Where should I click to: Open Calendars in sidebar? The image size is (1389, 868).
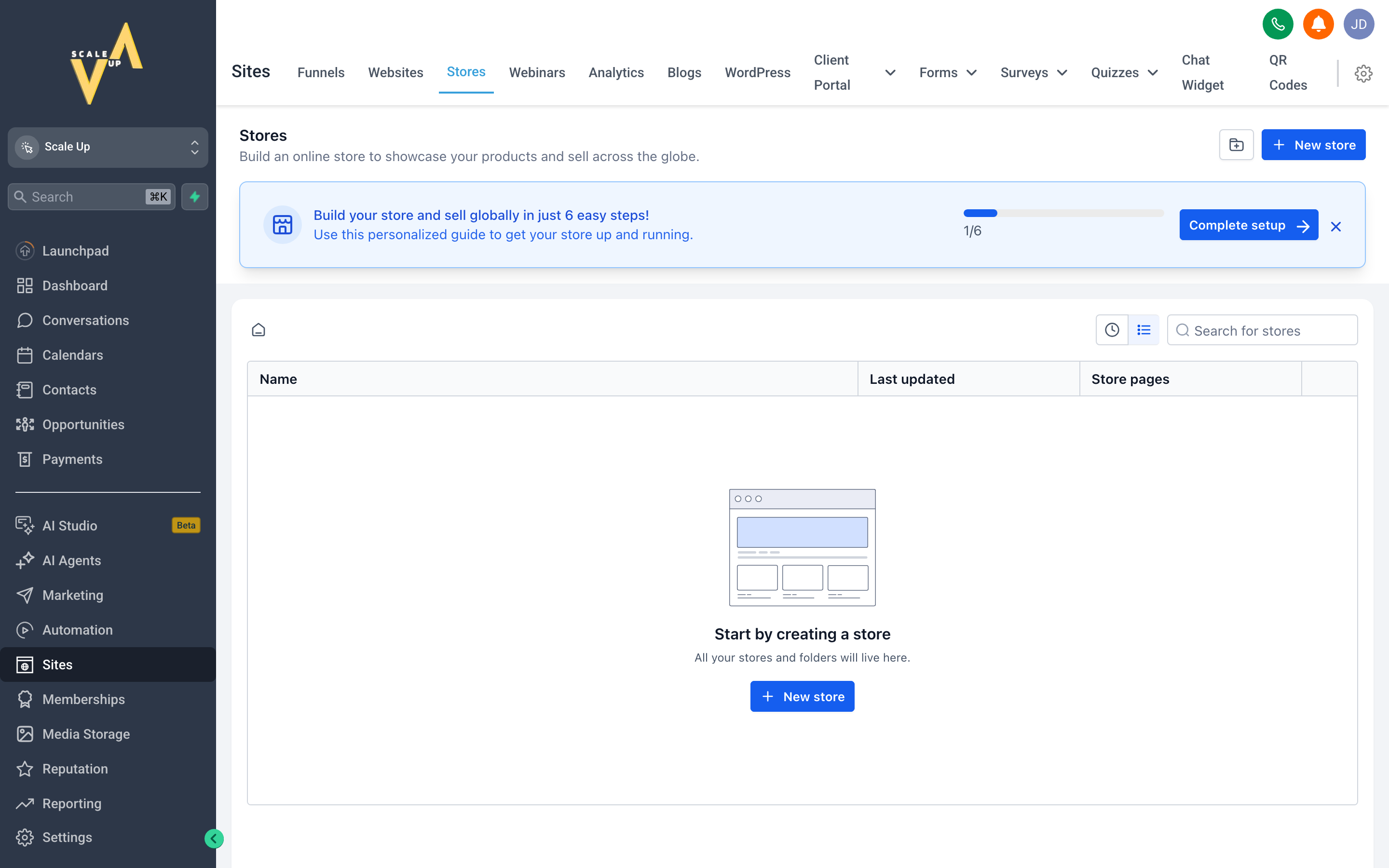[x=108, y=355]
